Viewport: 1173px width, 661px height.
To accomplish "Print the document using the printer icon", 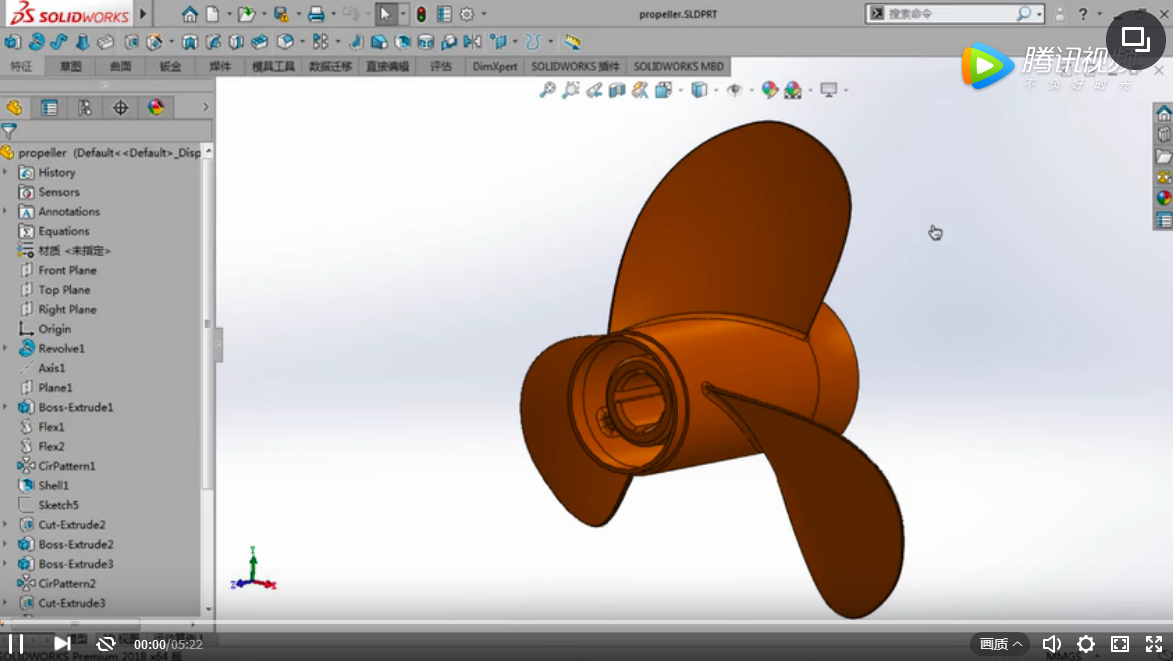I will tap(316, 14).
